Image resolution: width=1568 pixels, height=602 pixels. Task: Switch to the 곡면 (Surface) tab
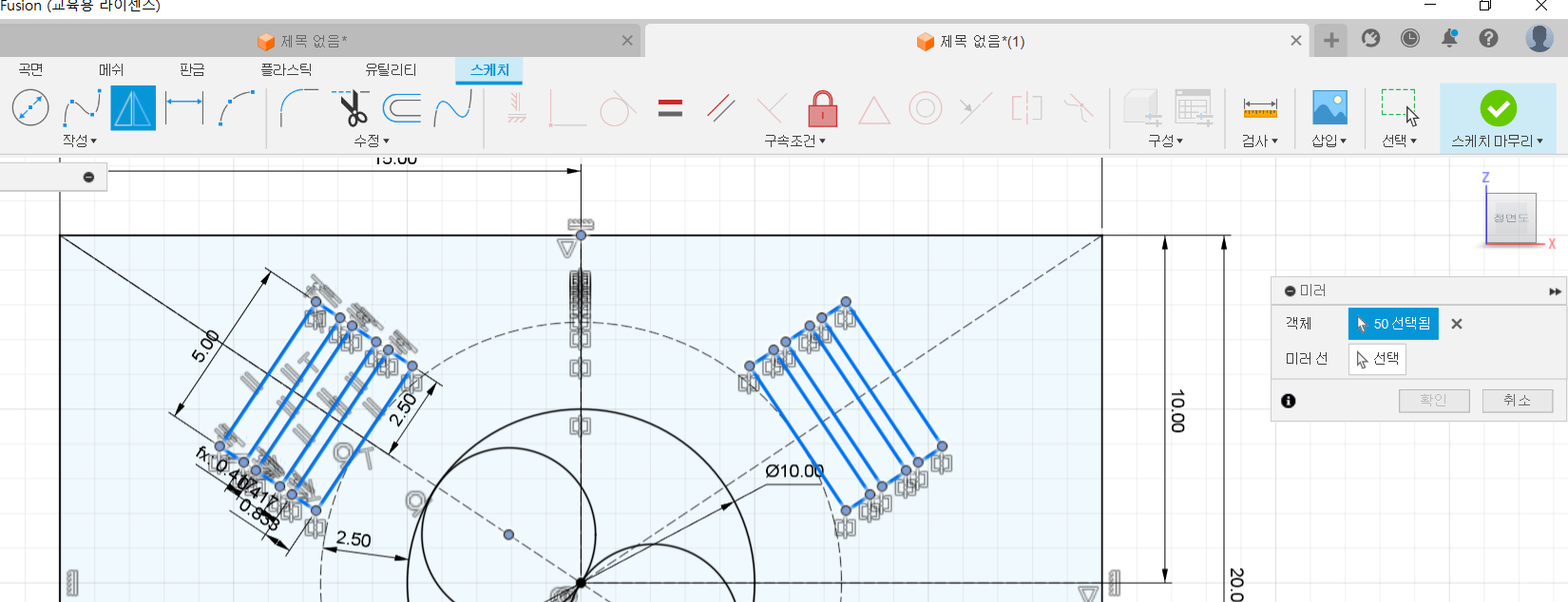[x=30, y=70]
